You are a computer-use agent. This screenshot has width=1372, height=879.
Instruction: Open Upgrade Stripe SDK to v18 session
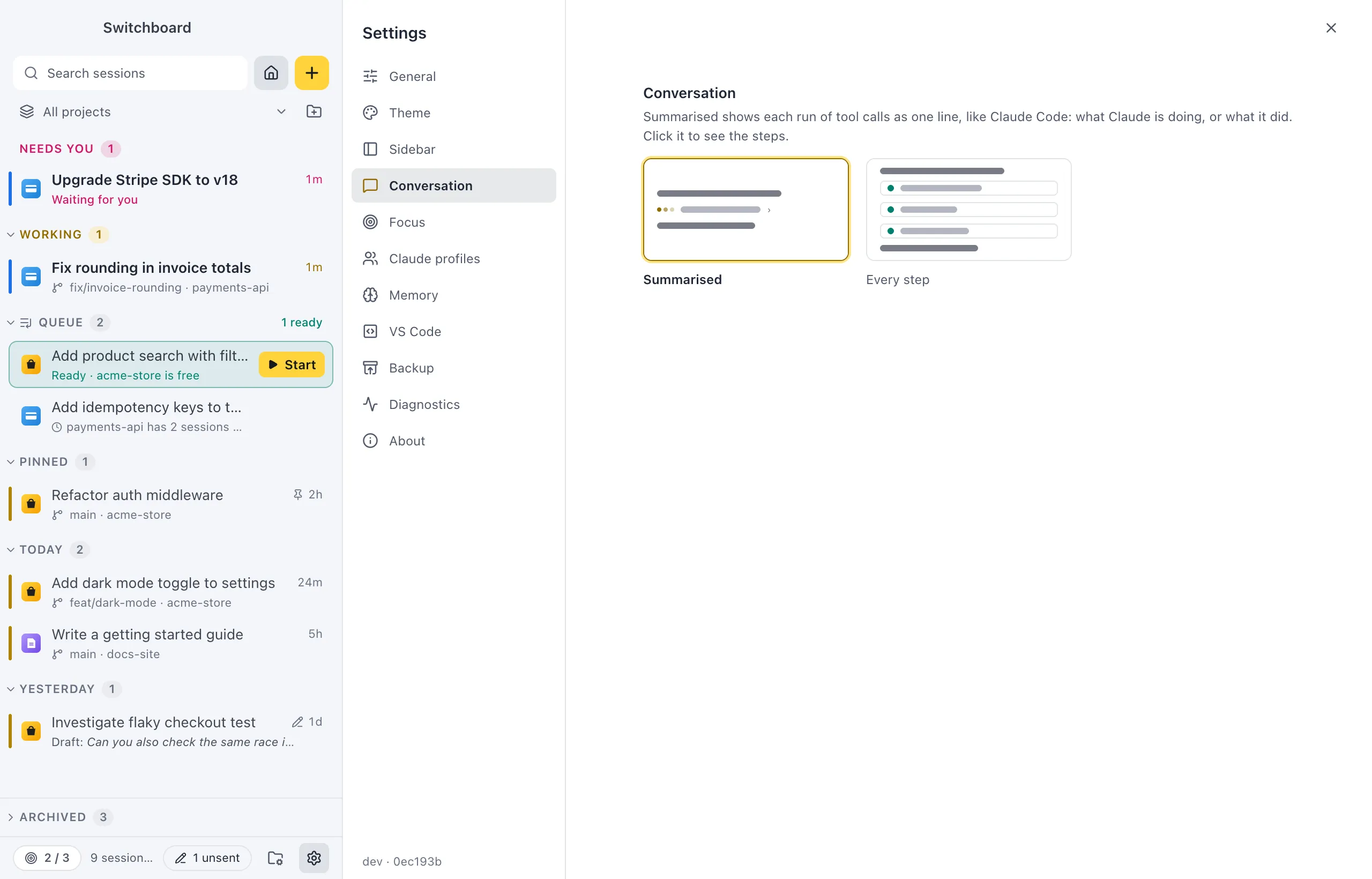pyautogui.click(x=170, y=189)
